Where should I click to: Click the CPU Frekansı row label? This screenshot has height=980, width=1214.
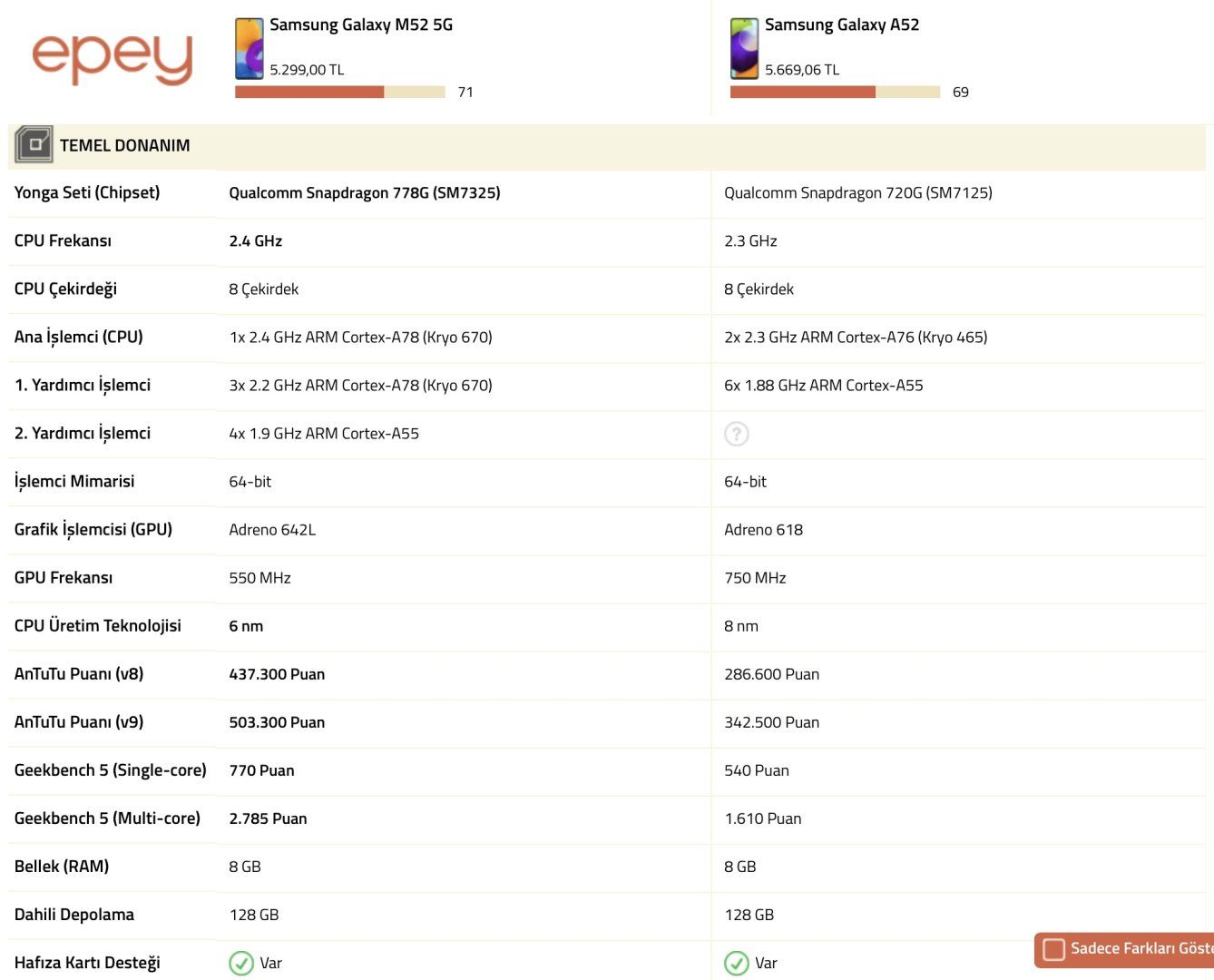(x=63, y=240)
